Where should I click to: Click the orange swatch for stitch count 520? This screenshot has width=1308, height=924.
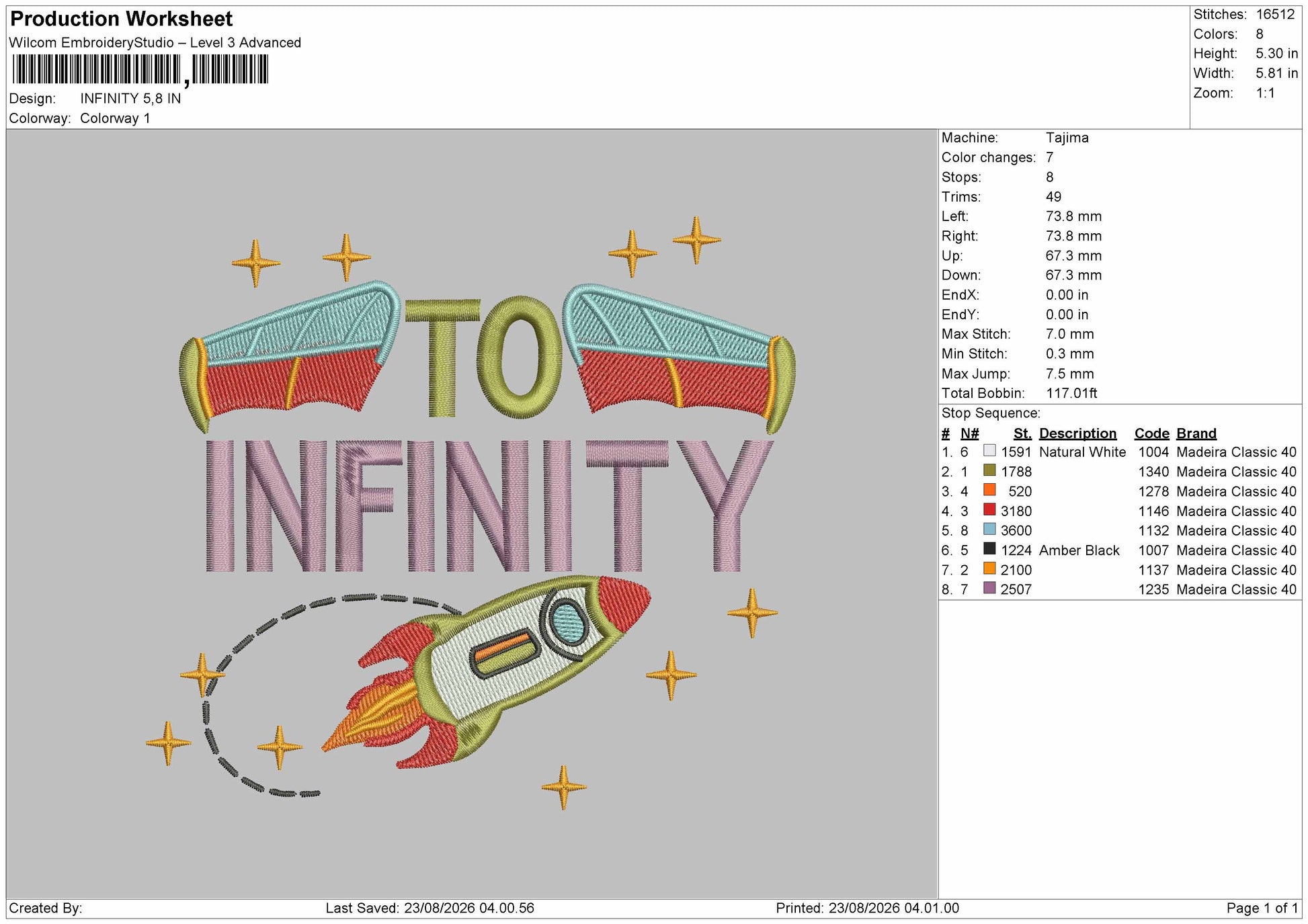pyautogui.click(x=989, y=490)
